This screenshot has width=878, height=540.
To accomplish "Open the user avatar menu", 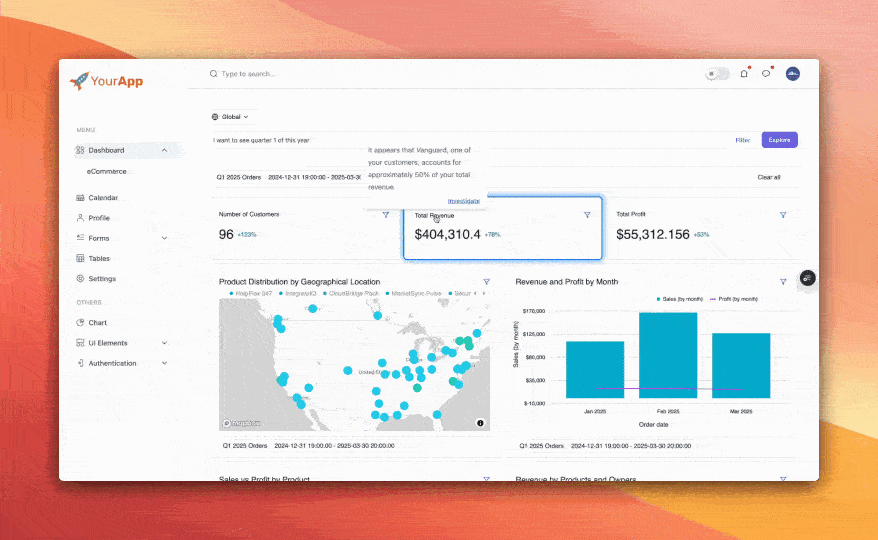I will click(x=792, y=73).
